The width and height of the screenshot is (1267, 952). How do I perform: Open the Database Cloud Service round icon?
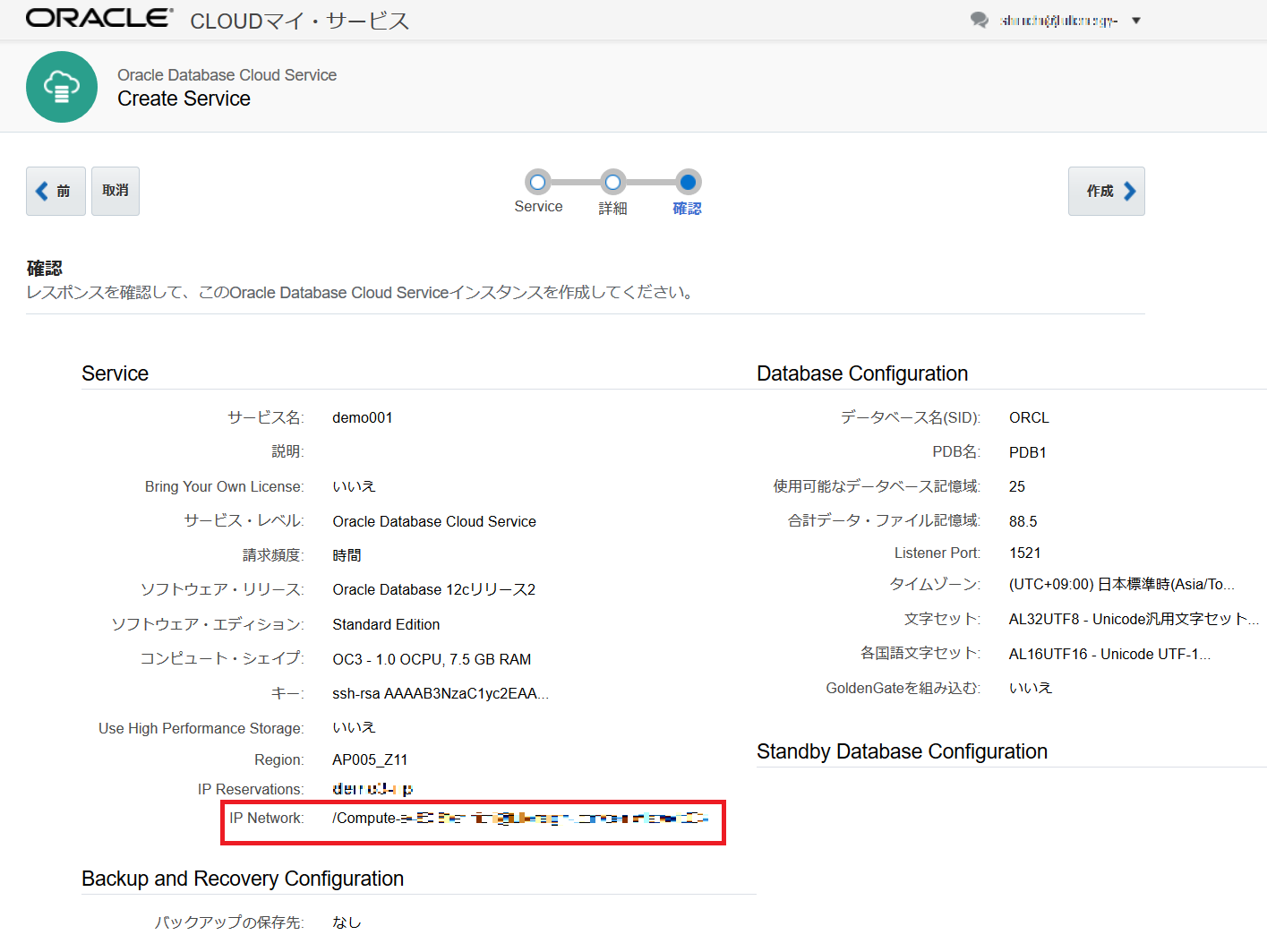coord(62,87)
